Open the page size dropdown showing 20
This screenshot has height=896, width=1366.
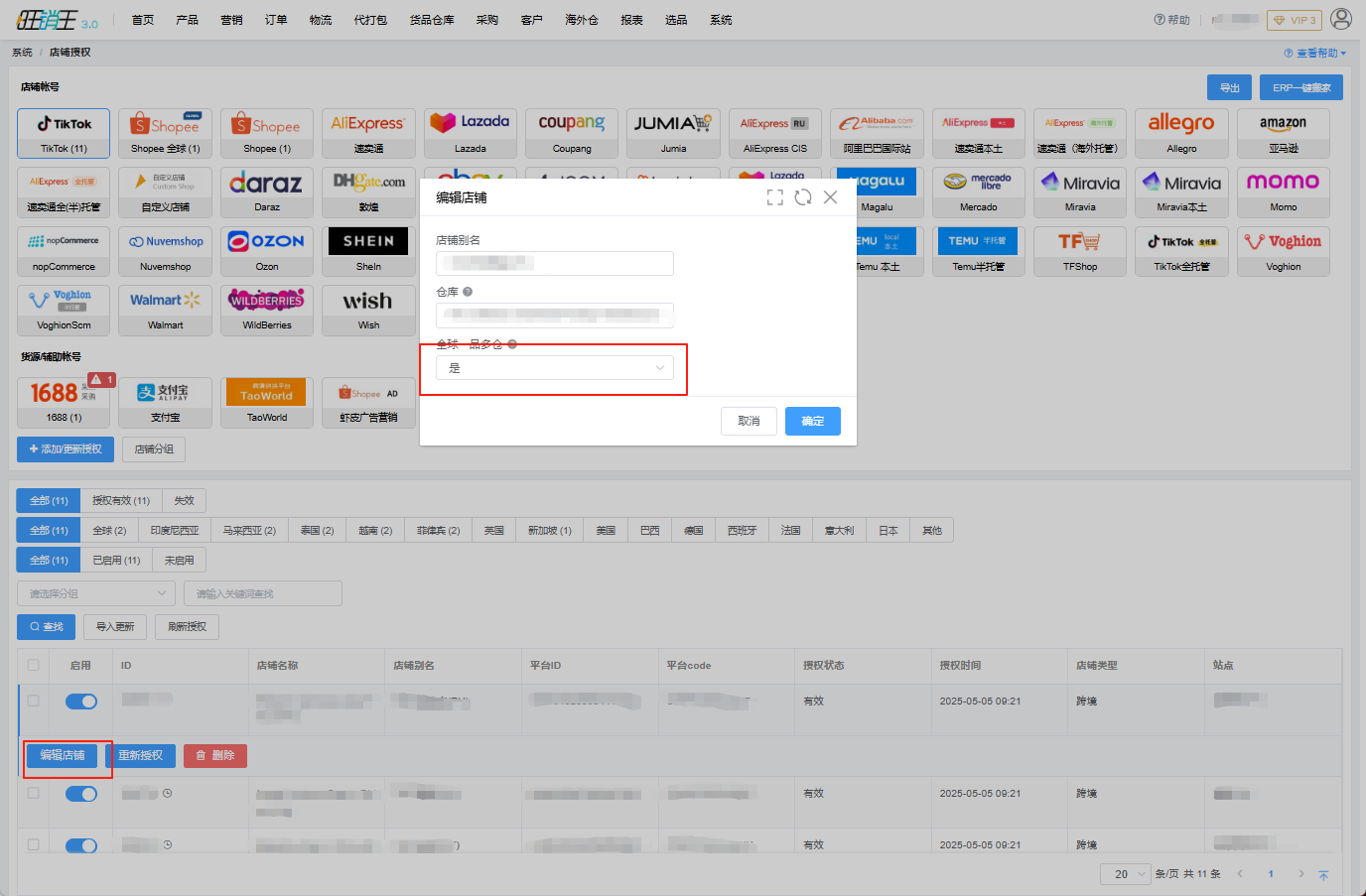tap(1126, 874)
